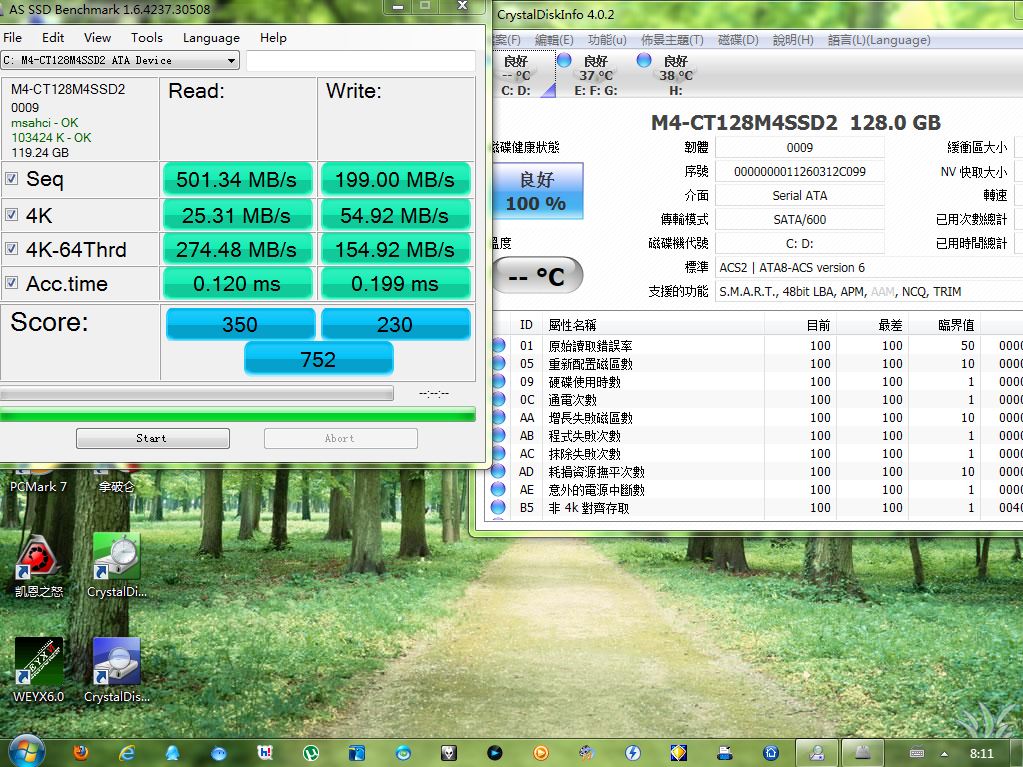
Task: Click status circle of attribute B5 row
Action: pyautogui.click(x=498, y=507)
